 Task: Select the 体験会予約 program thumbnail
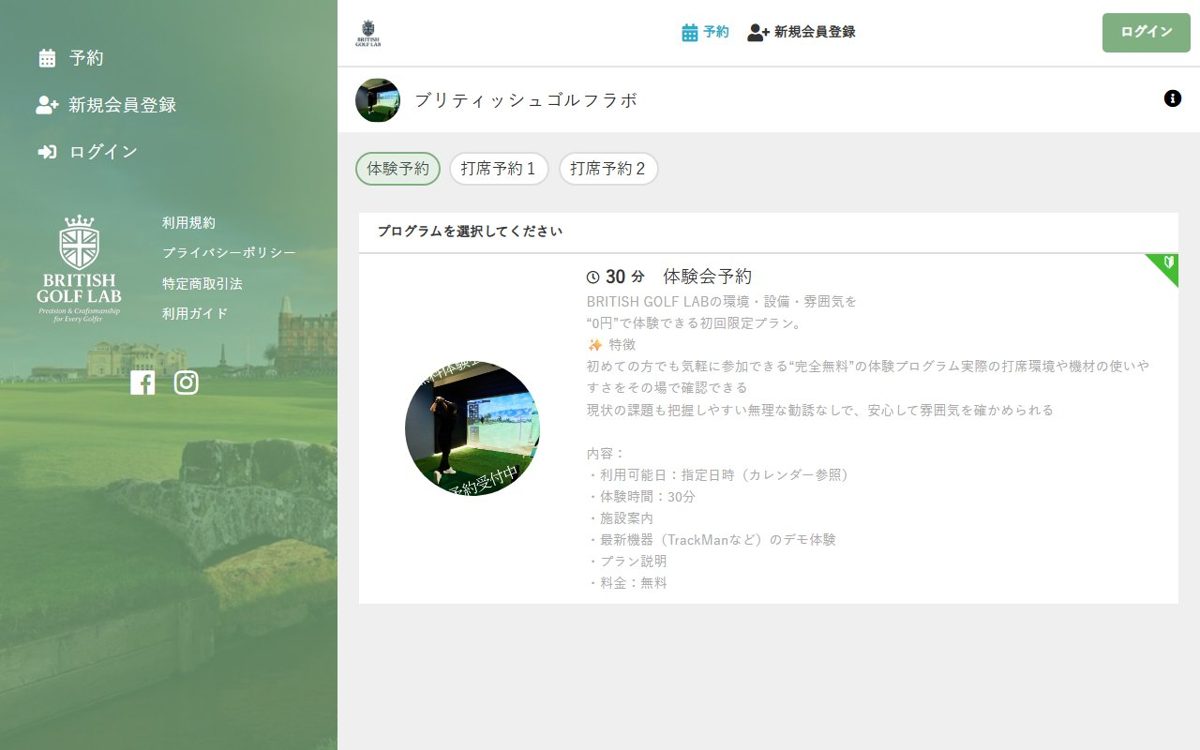(x=472, y=428)
